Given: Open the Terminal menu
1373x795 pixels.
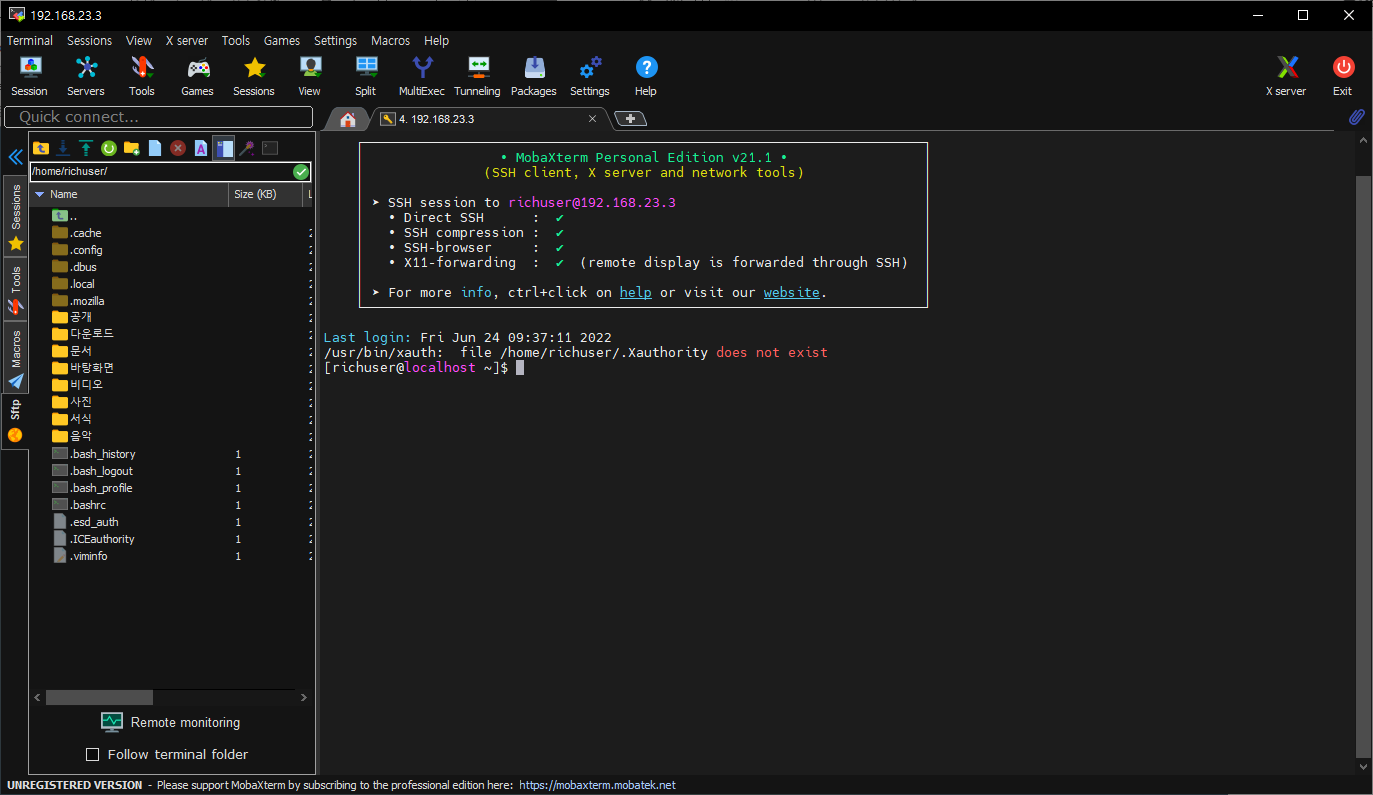Looking at the screenshot, I should click(x=30, y=41).
